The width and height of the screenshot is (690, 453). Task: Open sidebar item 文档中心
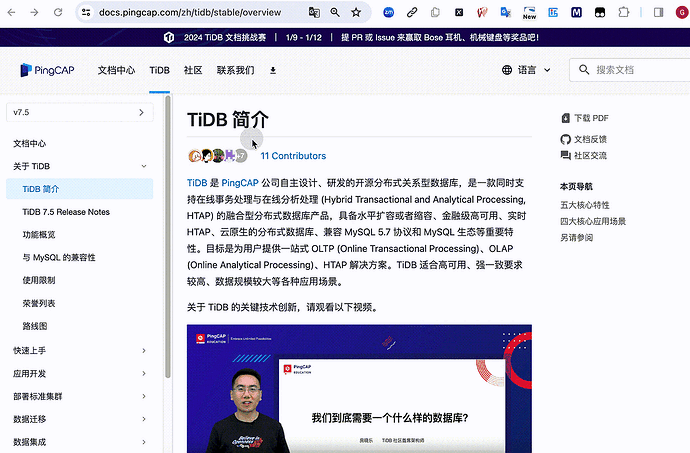tap(29, 144)
